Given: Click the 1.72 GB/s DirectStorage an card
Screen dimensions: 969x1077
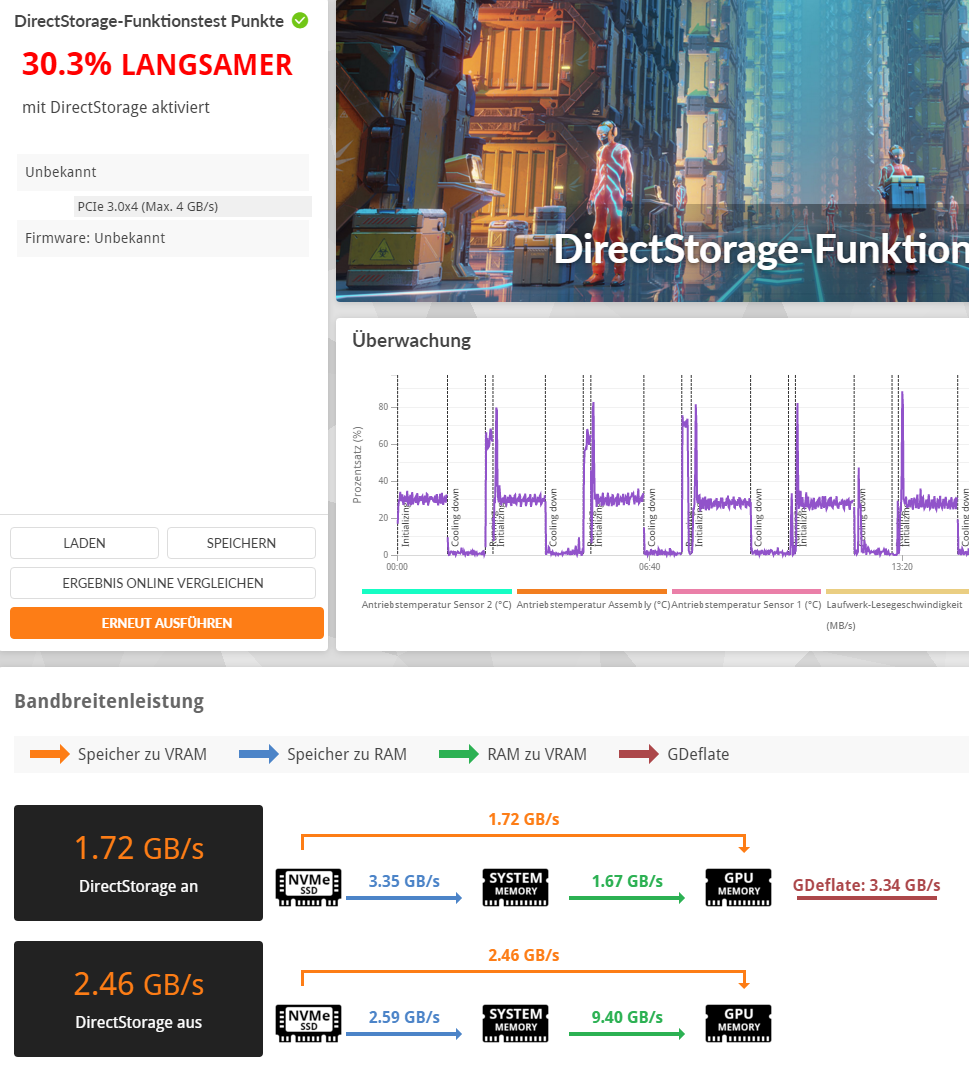Looking at the screenshot, I should [139, 863].
